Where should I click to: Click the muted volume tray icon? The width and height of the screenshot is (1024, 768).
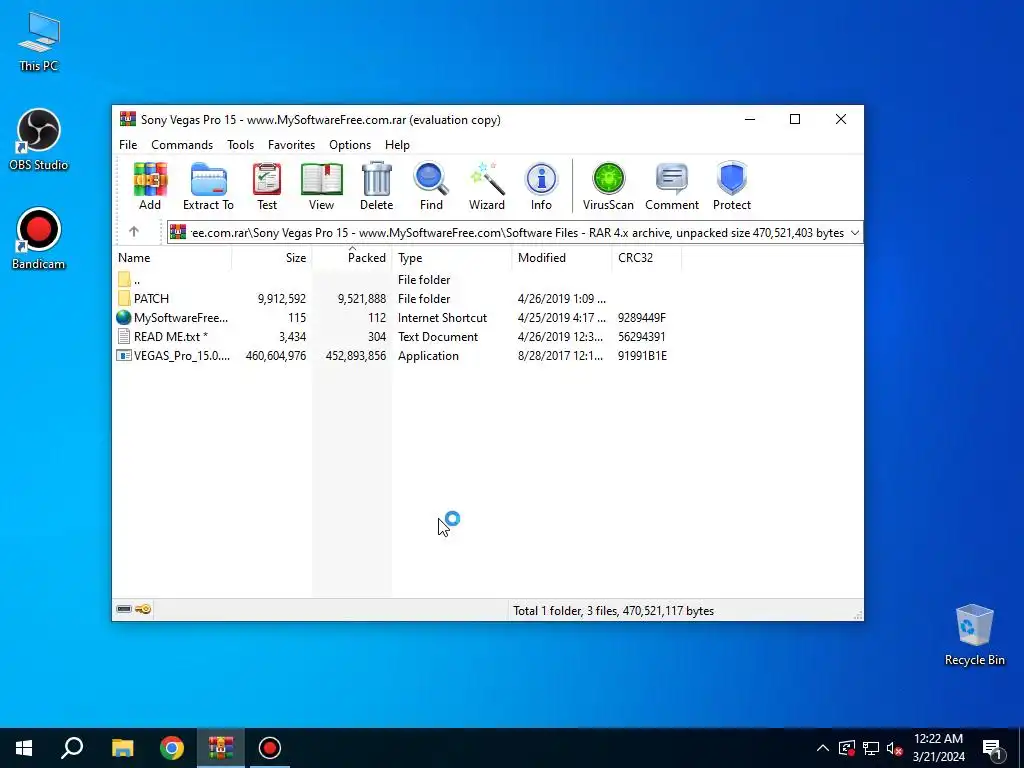894,748
